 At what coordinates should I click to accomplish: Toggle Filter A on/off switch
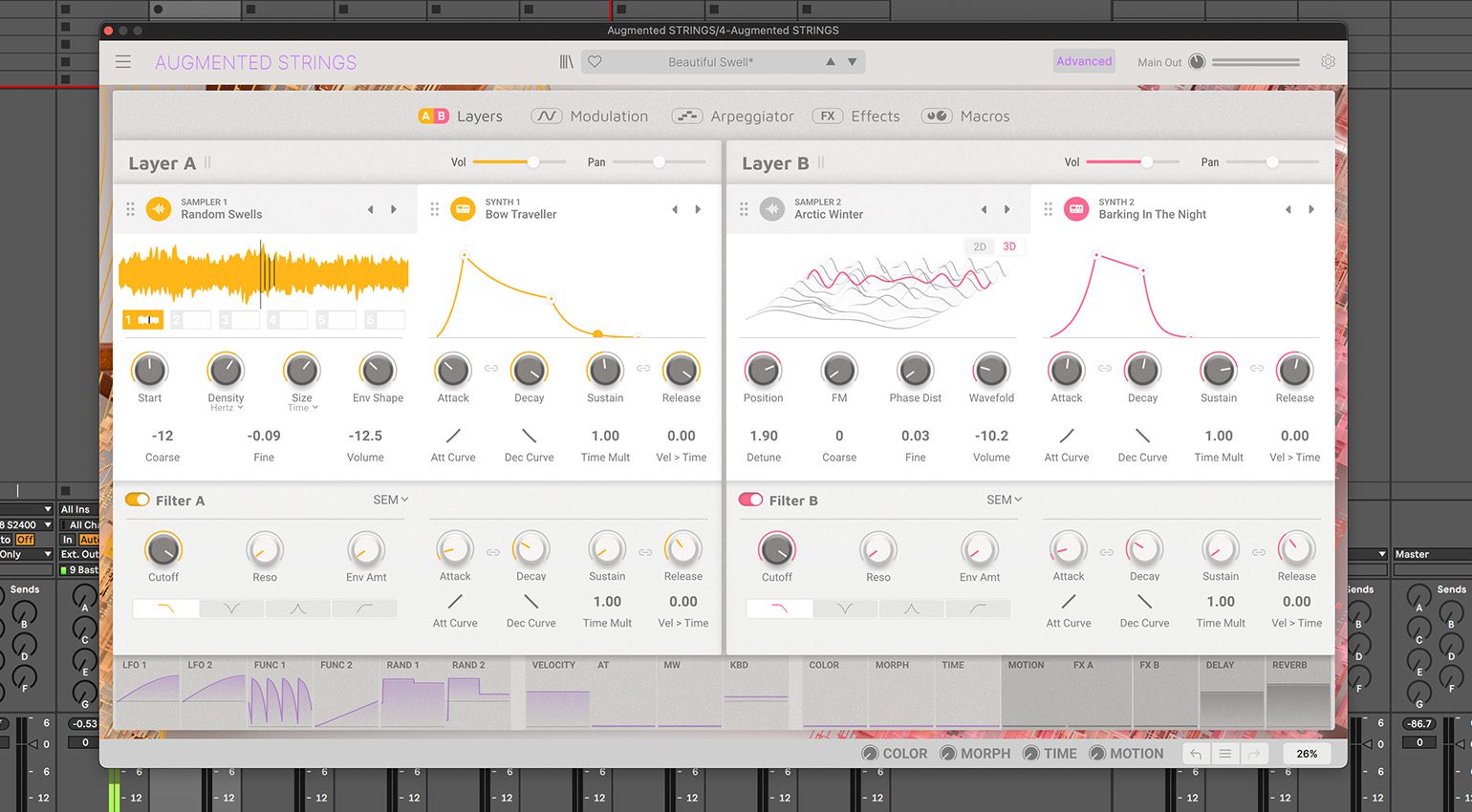[x=138, y=500]
